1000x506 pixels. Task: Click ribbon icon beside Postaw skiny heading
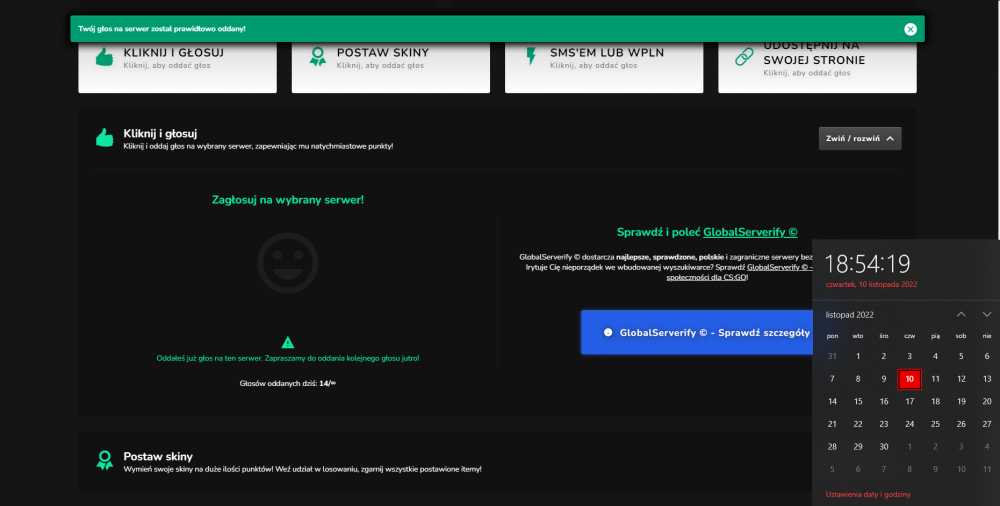(105, 460)
